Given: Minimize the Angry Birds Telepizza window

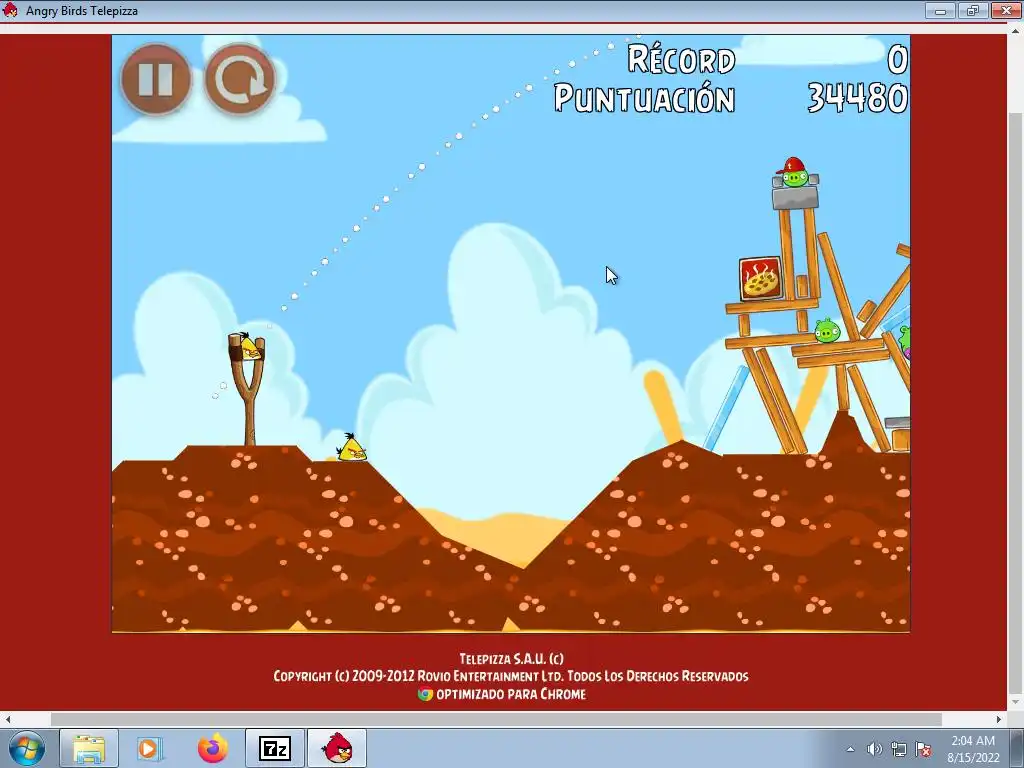Looking at the screenshot, I should [x=940, y=10].
